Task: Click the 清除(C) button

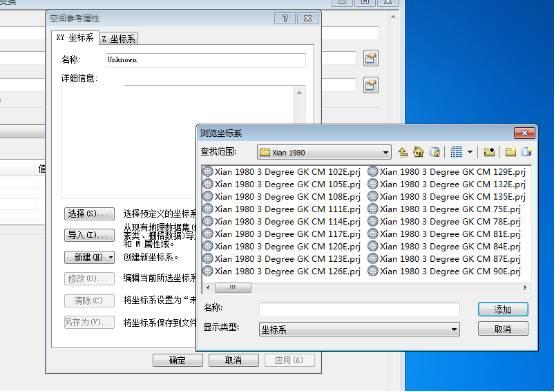Action: coord(89,301)
